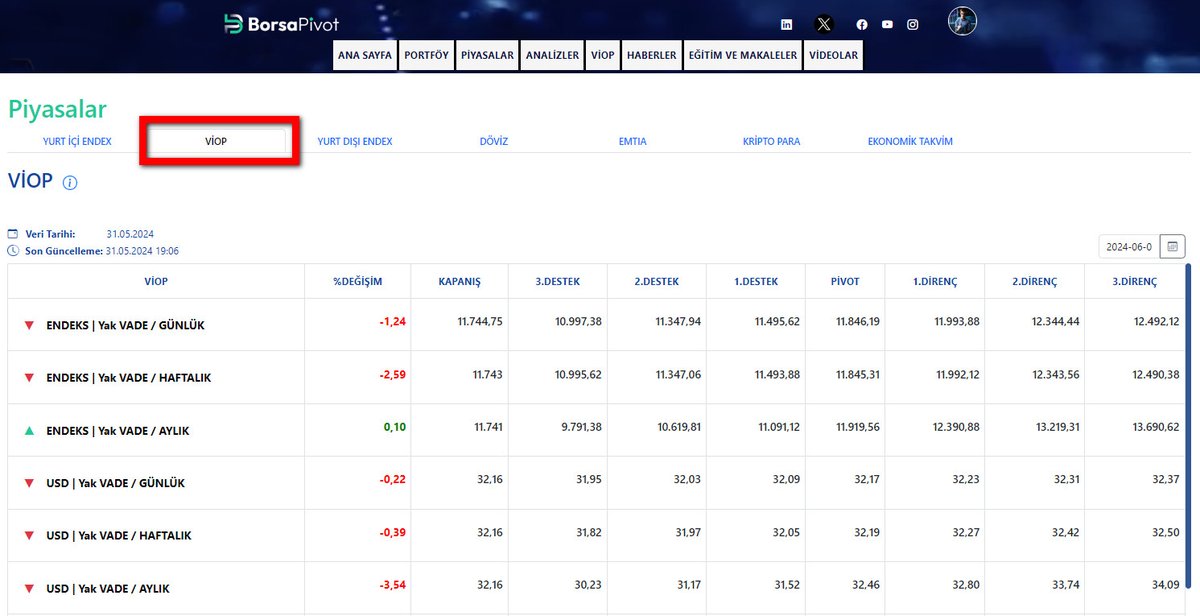Click the clock icon next to Son Güncelleme

point(13,251)
